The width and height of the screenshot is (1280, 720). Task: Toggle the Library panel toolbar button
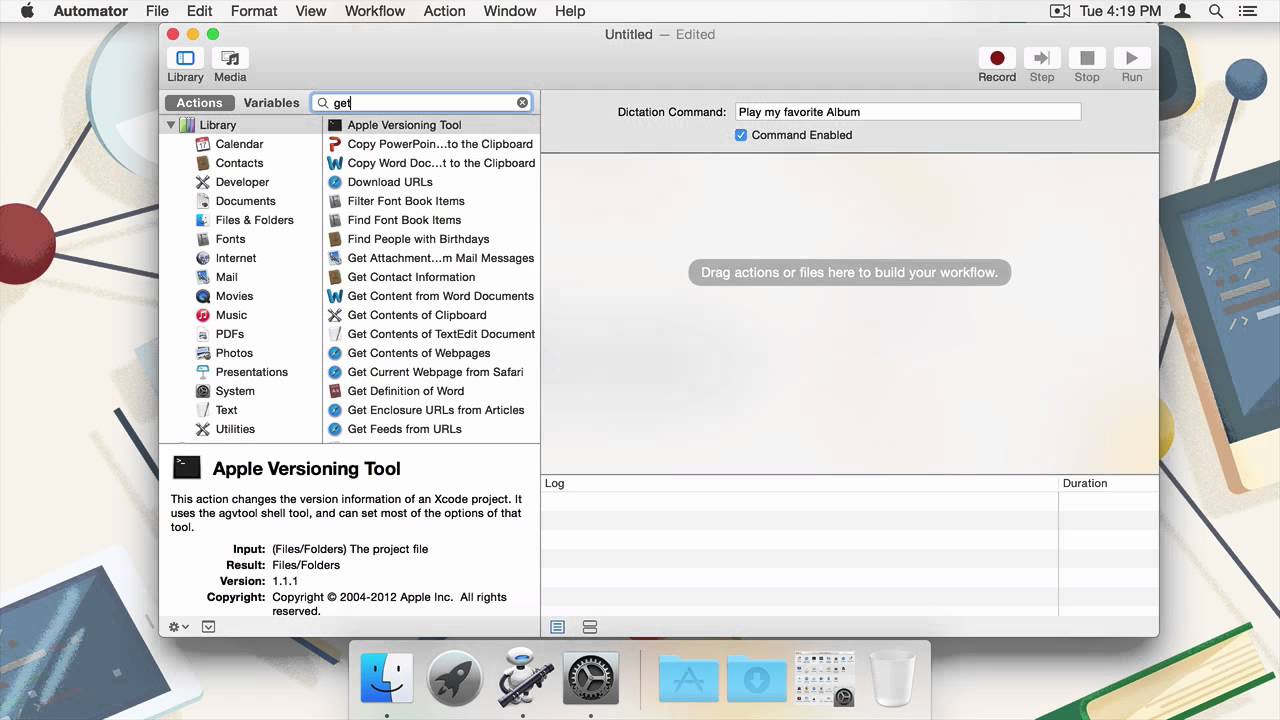click(185, 59)
